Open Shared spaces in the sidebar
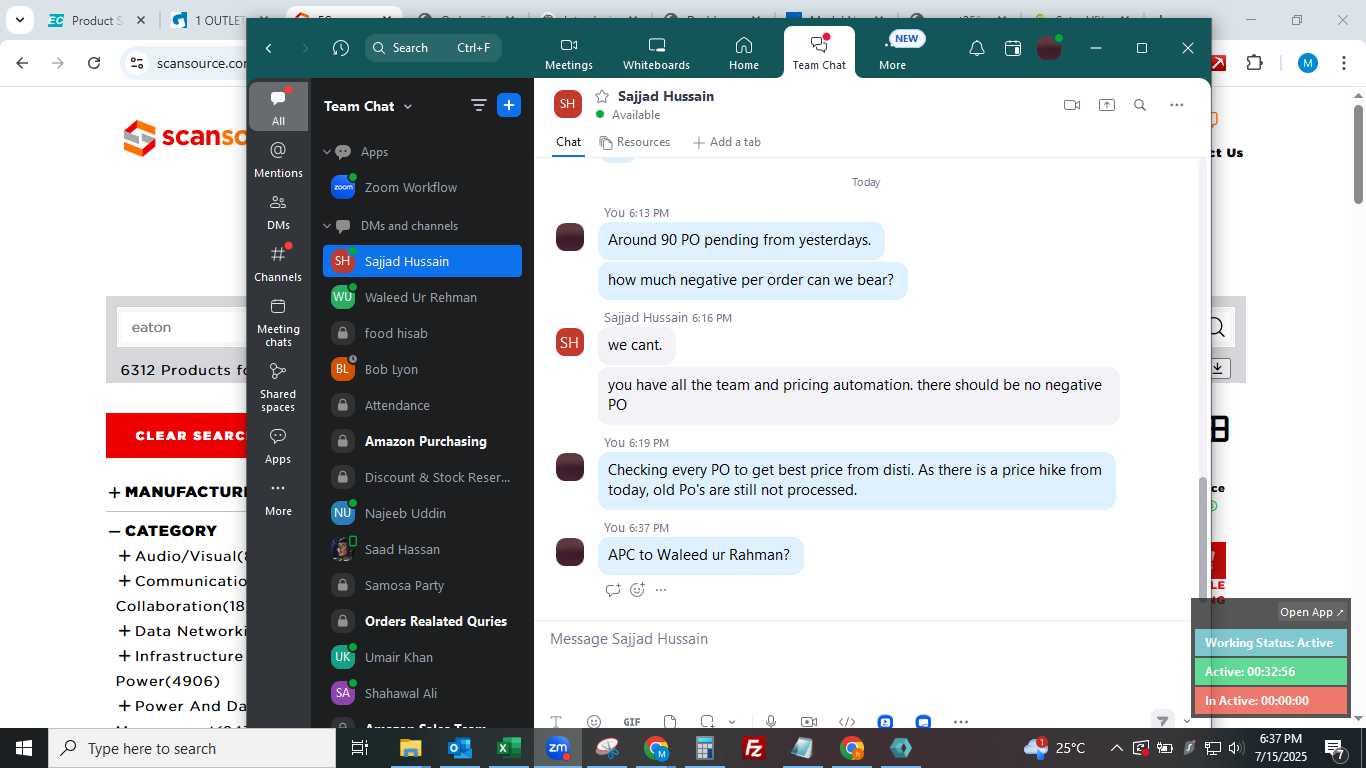Screen dimensions: 1366x768 pyautogui.click(x=278, y=386)
